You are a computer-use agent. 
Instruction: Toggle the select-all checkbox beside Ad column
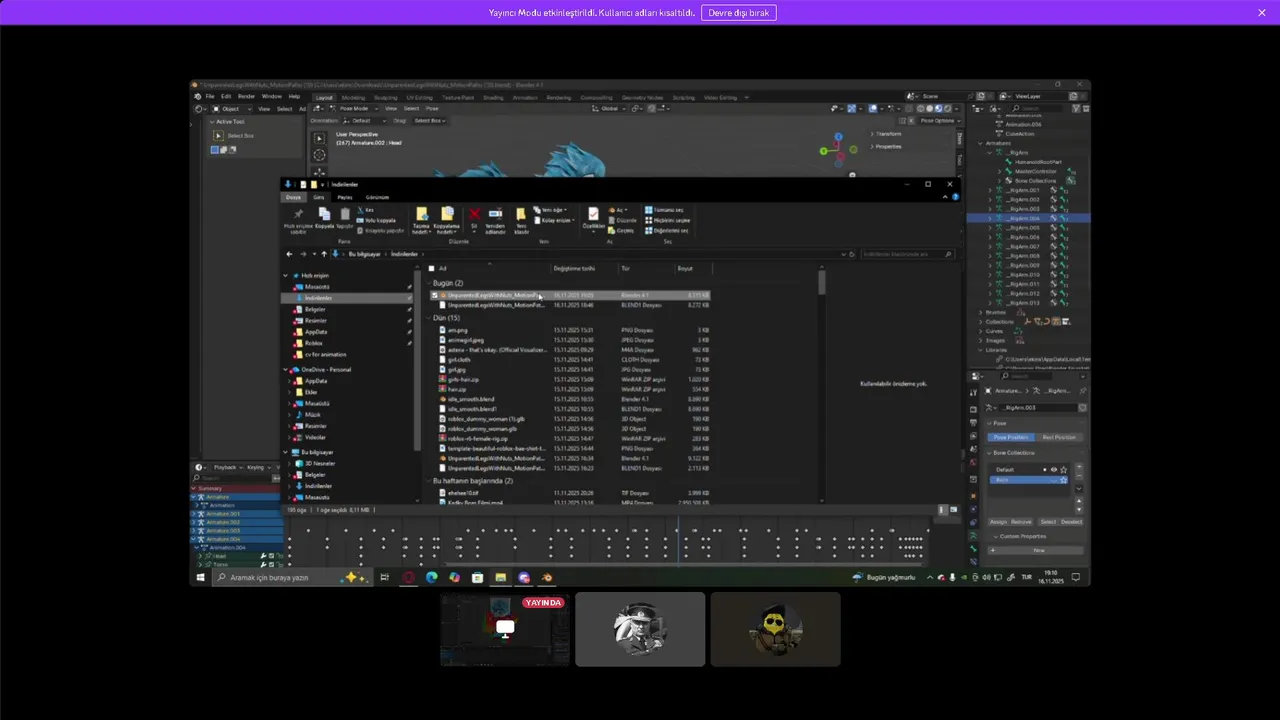431,268
